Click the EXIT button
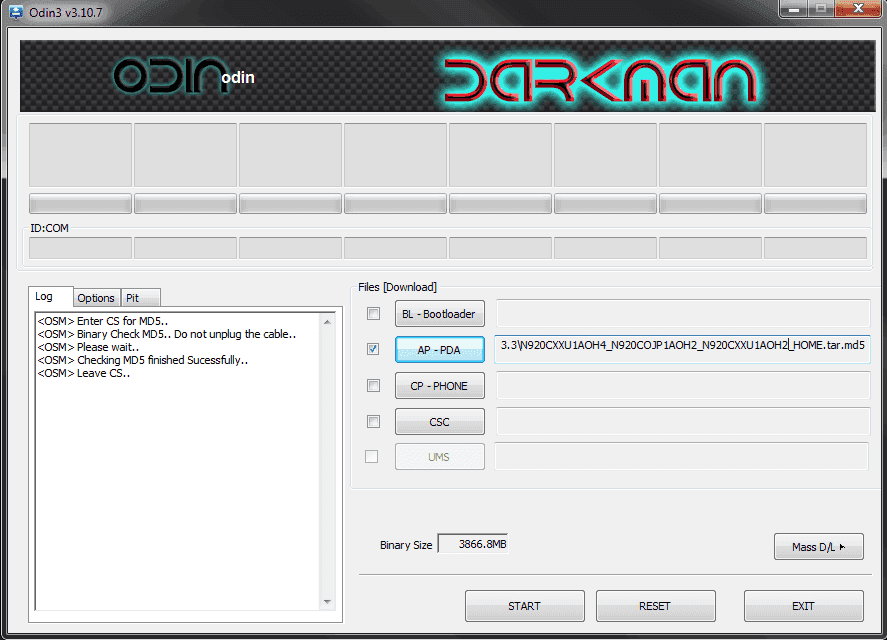 point(803,606)
